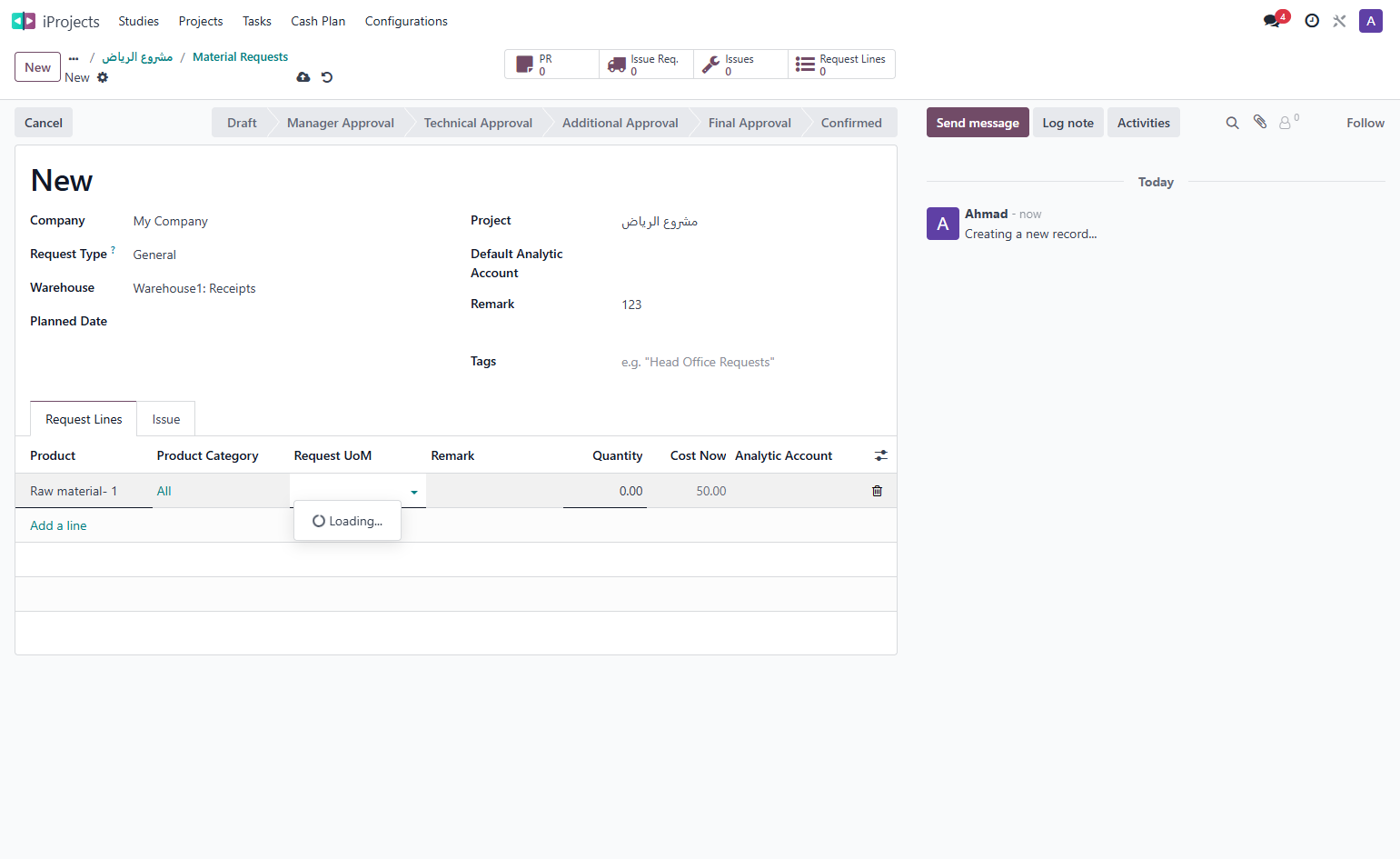Open the Configurations menu
1400x859 pixels.
[406, 21]
